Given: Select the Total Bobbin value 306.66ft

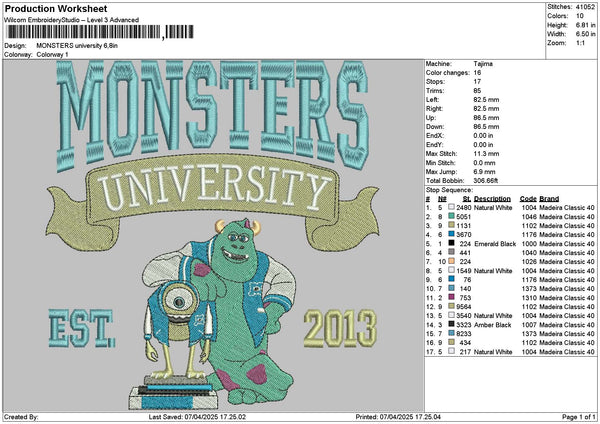Looking at the screenshot, I should click(x=486, y=181).
